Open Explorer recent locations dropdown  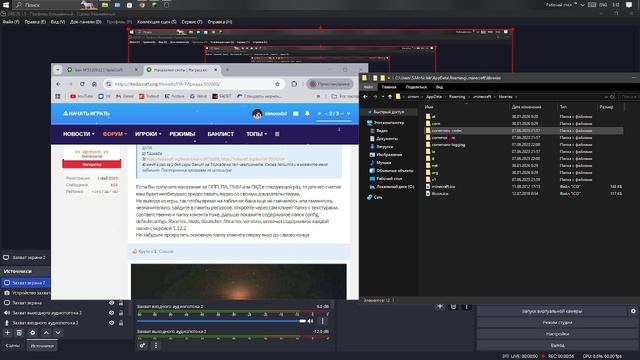coord(383,97)
